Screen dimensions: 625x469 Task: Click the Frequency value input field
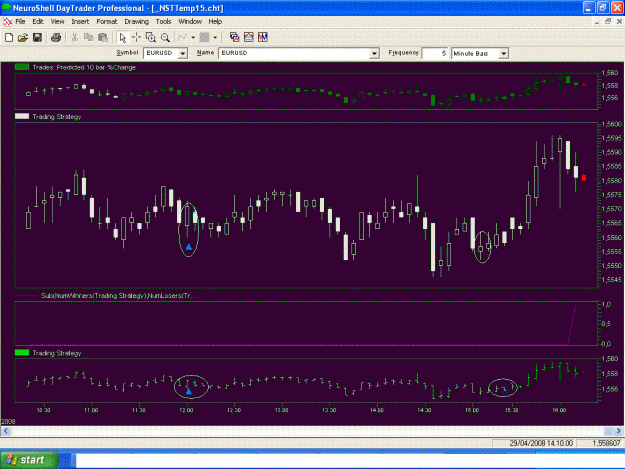pos(436,53)
